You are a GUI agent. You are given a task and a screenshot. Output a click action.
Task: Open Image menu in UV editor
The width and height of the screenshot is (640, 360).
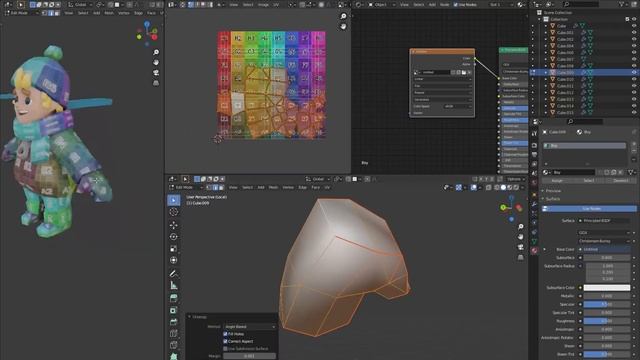click(x=263, y=4)
